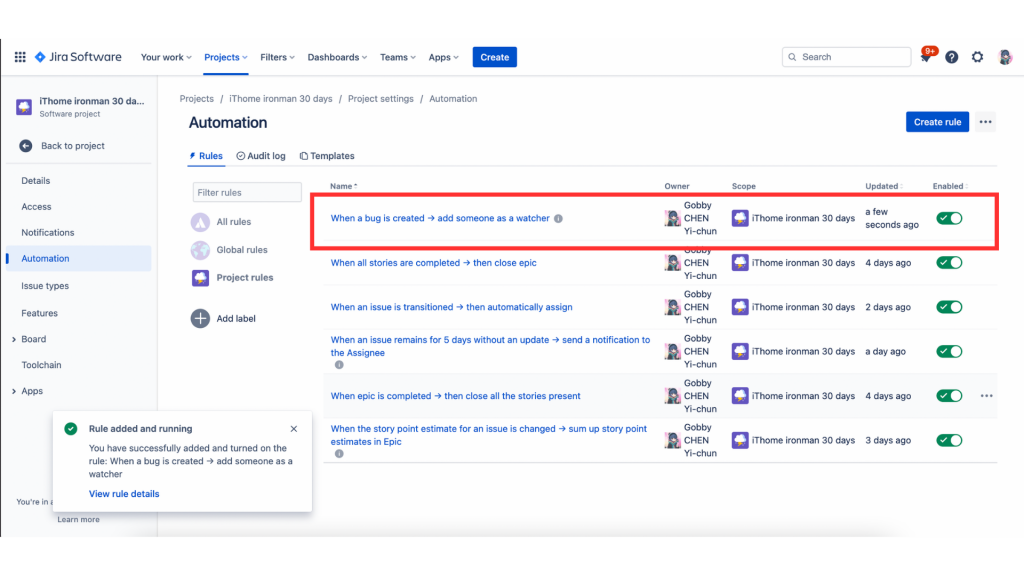Click the Global rules globe icon
The image size is (1024, 576).
click(200, 249)
